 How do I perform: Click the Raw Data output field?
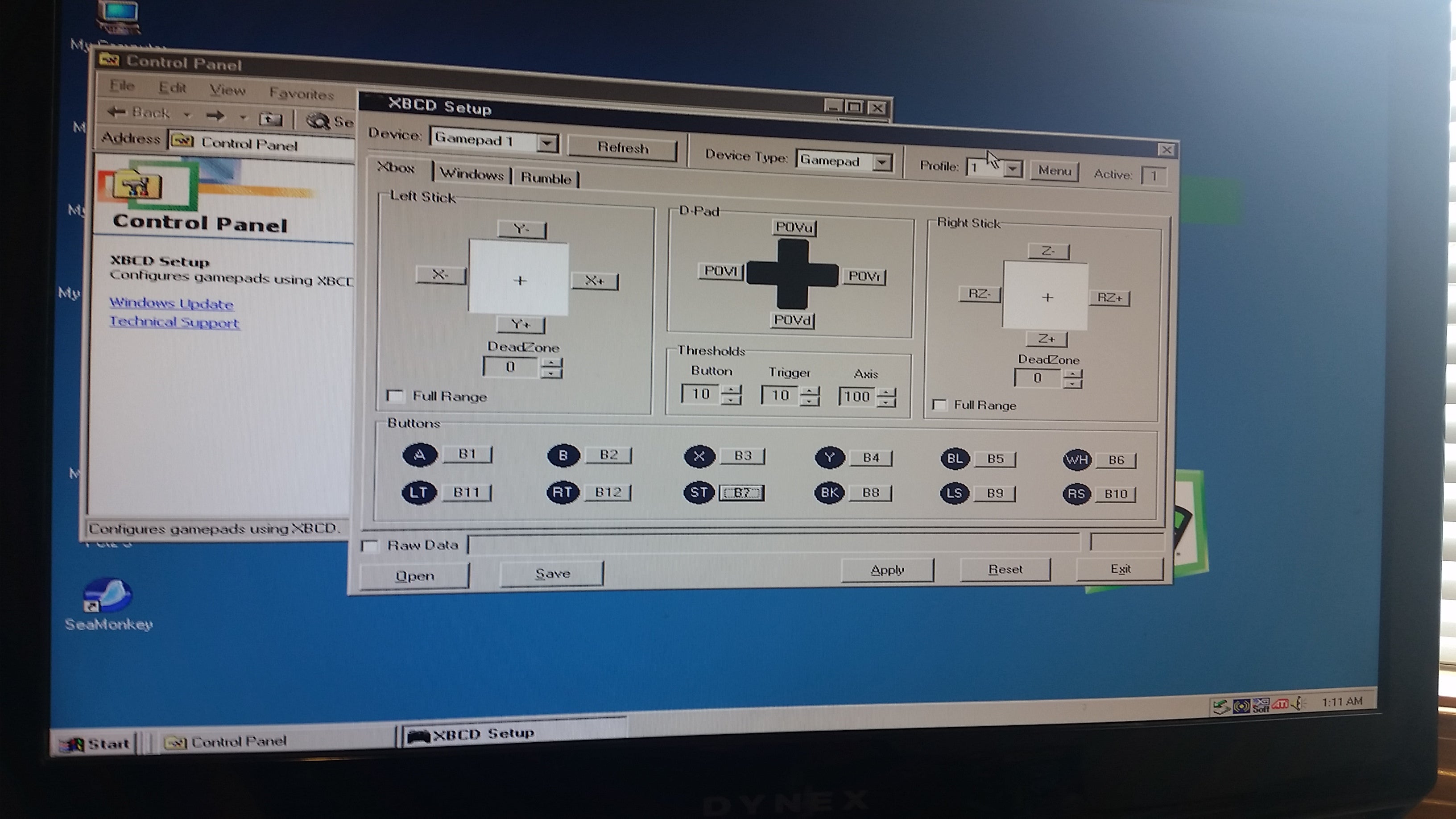click(x=774, y=543)
